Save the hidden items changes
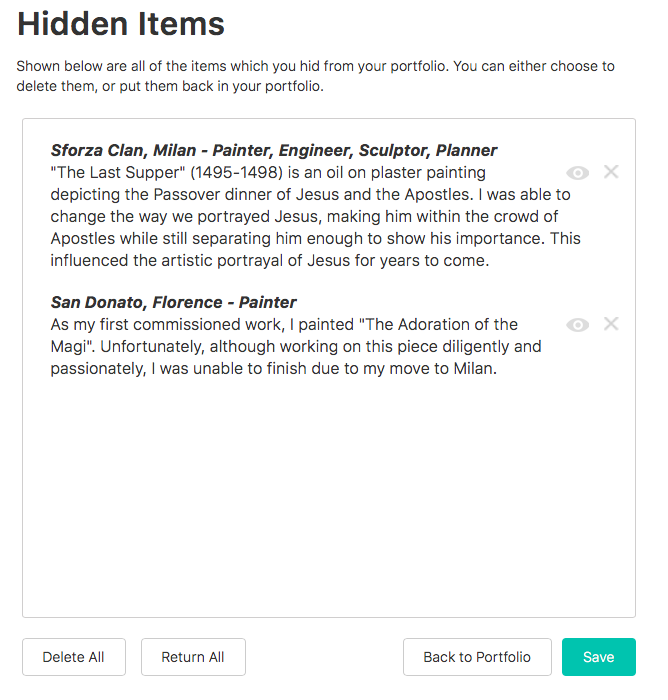Image resolution: width=668 pixels, height=700 pixels. click(x=598, y=657)
